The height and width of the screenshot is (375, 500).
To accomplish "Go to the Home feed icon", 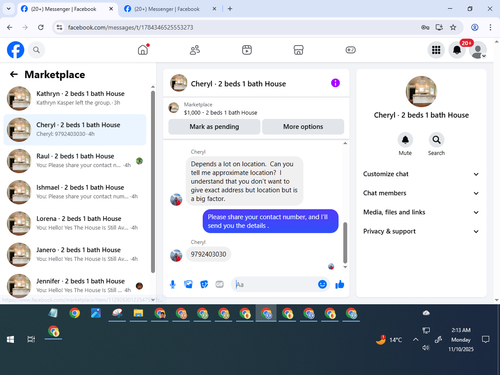I will coord(143,50).
